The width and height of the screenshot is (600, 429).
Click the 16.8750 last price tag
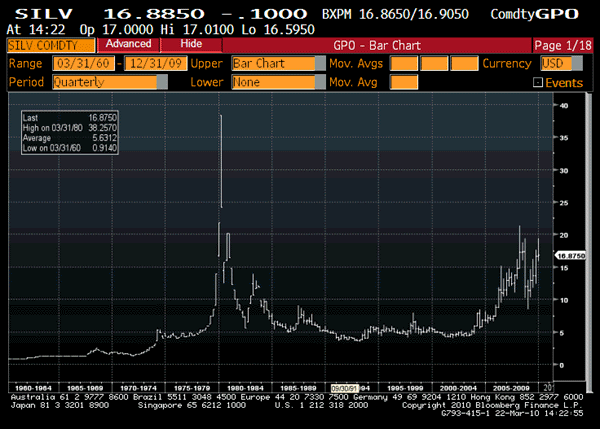[570, 256]
